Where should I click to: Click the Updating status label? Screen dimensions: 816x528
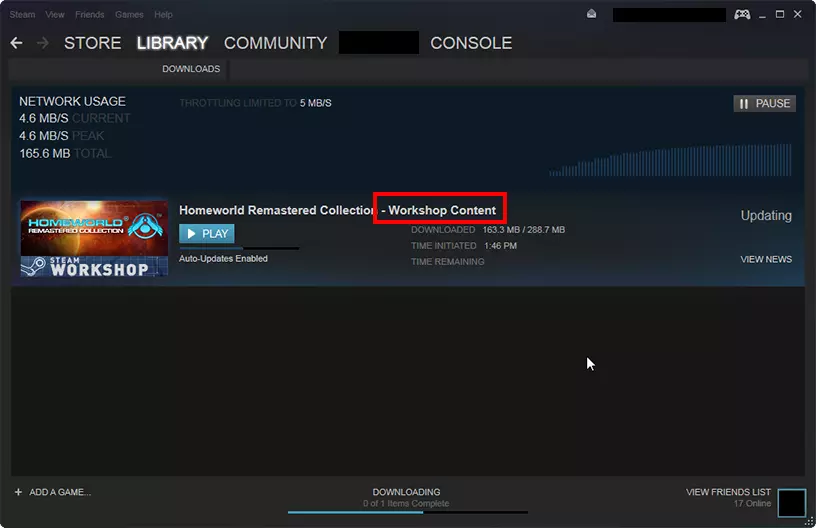(766, 215)
